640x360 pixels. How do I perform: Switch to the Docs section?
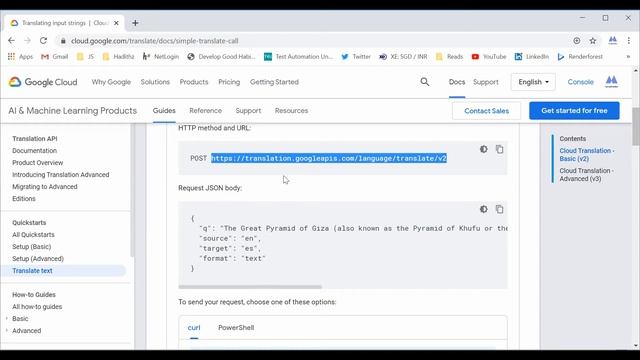(457, 82)
